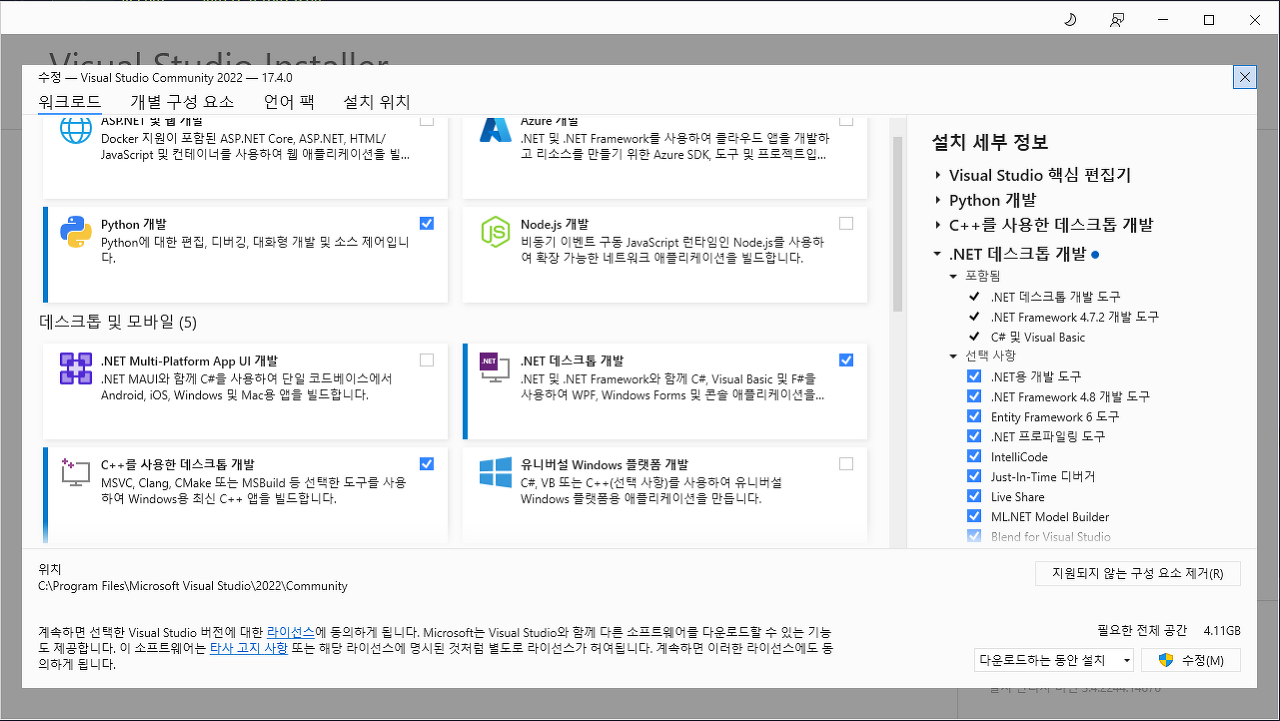
Task: Click the included .NET 데스크톱 개발 도구 item
Action: pos(1055,296)
